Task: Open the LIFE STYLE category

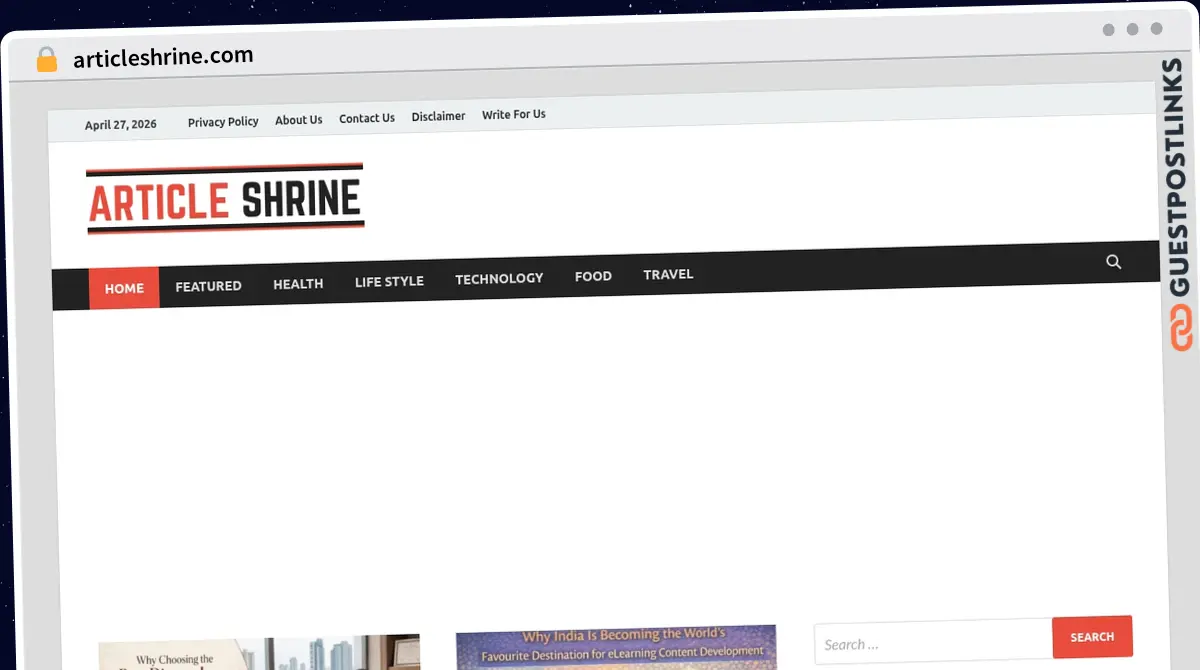Action: [389, 282]
